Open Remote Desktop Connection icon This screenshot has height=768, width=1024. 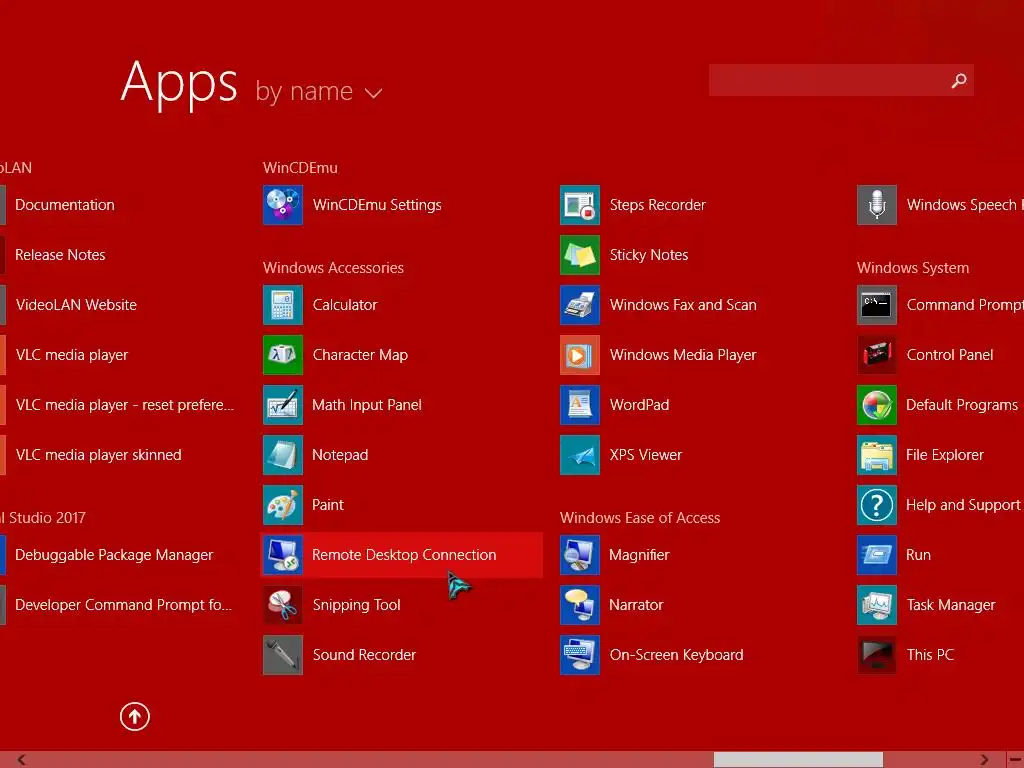click(x=283, y=555)
